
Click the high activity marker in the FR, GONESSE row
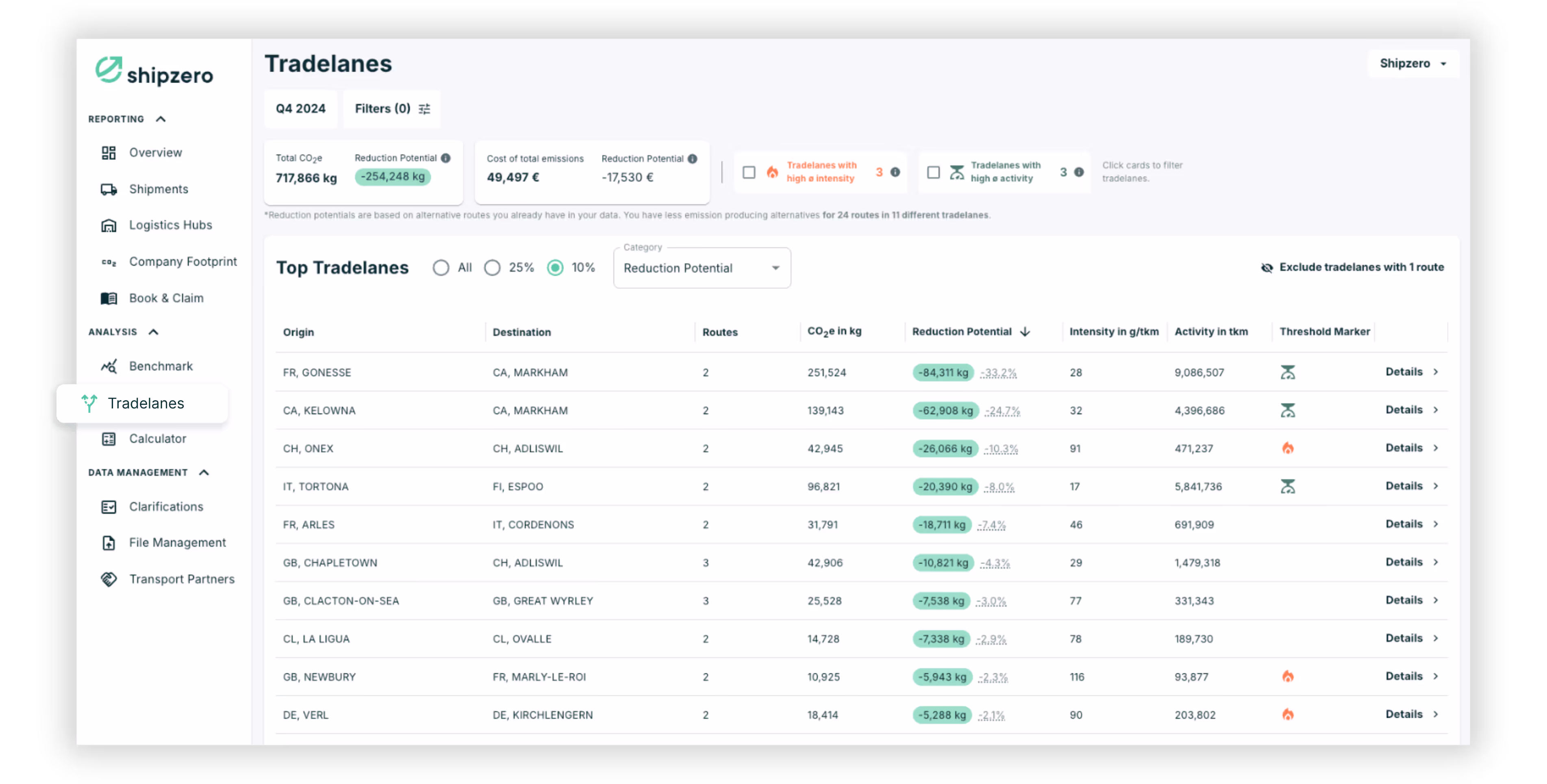(x=1288, y=372)
